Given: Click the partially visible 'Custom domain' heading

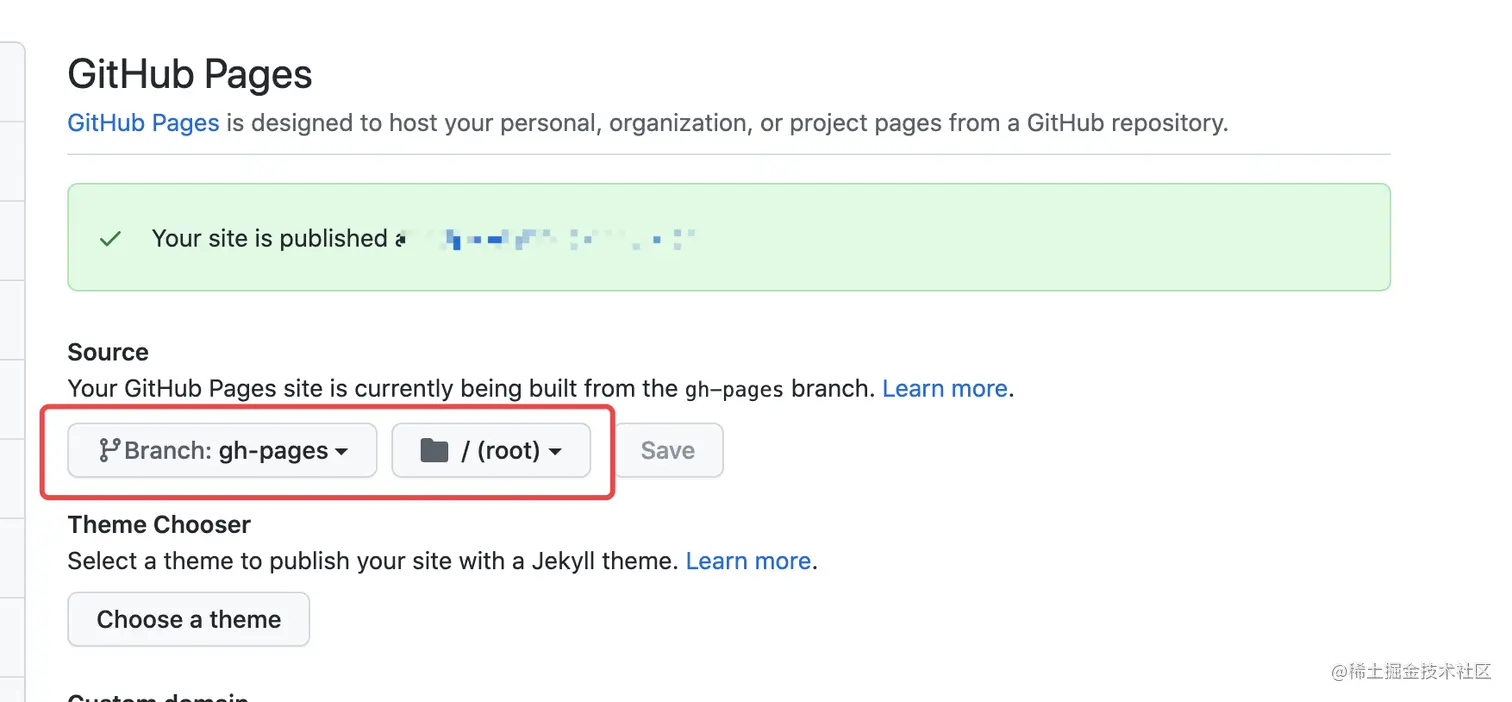Looking at the screenshot, I should [x=158, y=696].
